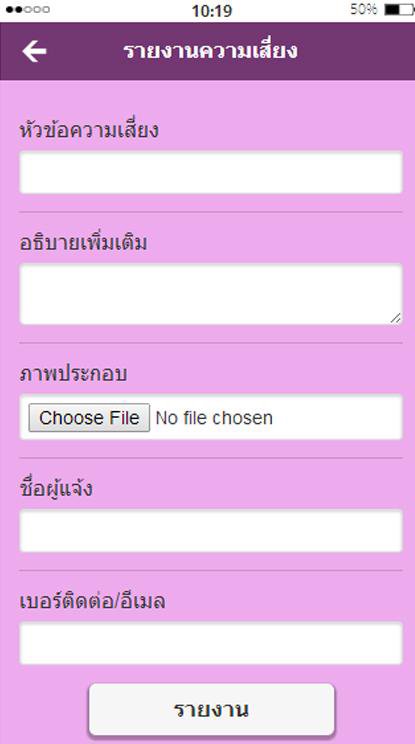
Task: Focus the อธิบายเพิ่มเติม text area
Action: coord(211,294)
